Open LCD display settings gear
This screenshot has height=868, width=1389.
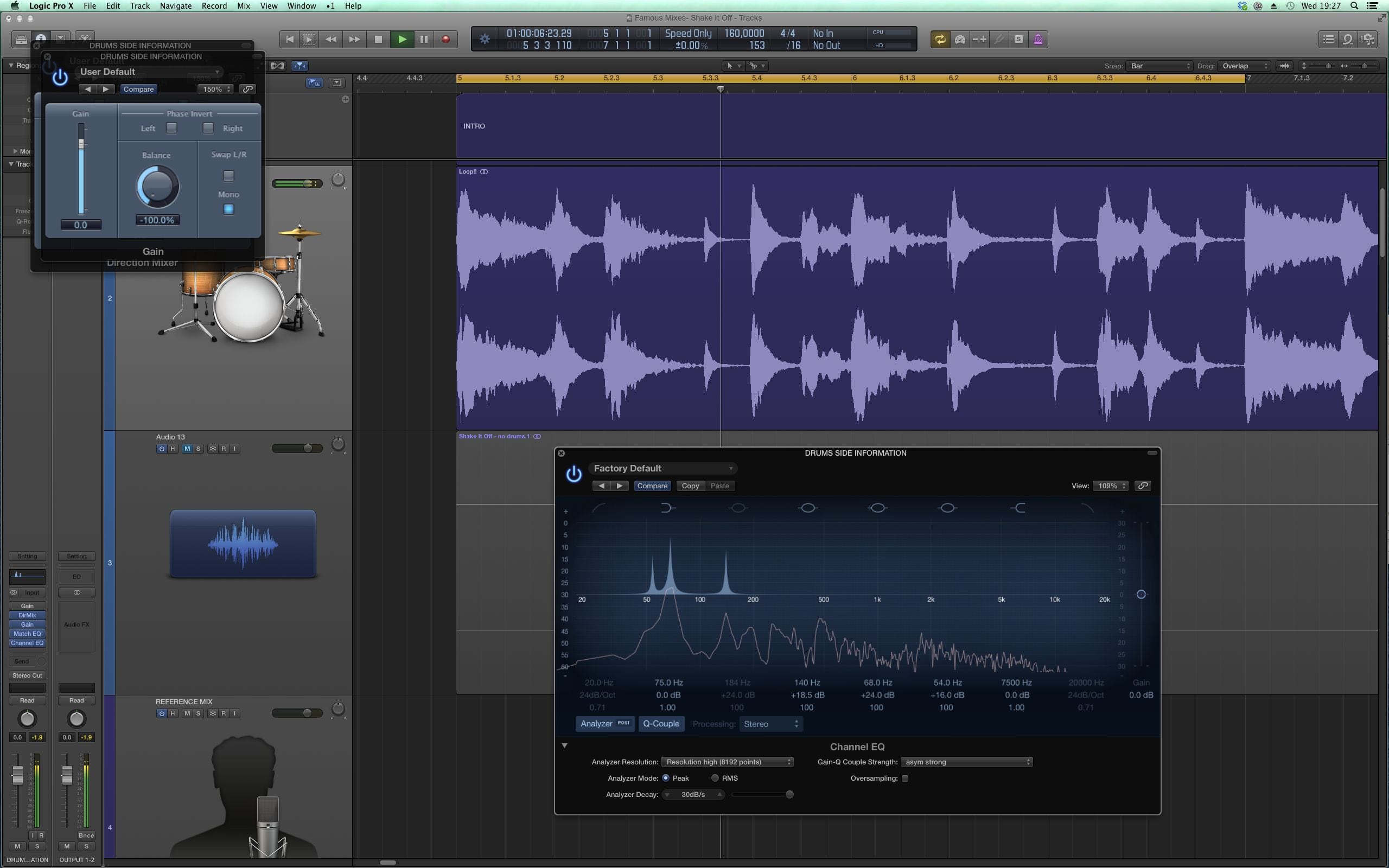485,39
